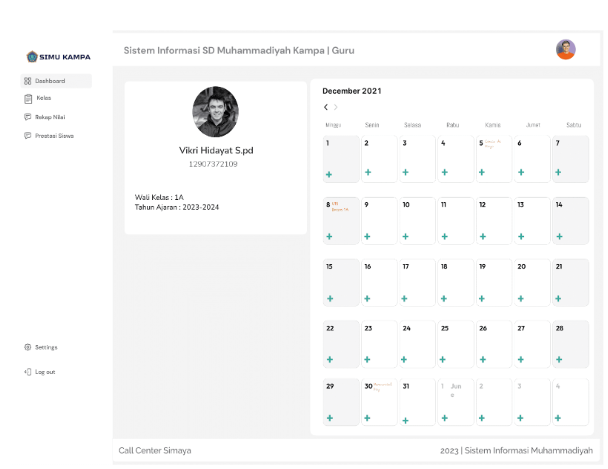Screen dimensions: 608x469
Task: Add an event on December 1 with plus icon
Action: pos(328,174)
